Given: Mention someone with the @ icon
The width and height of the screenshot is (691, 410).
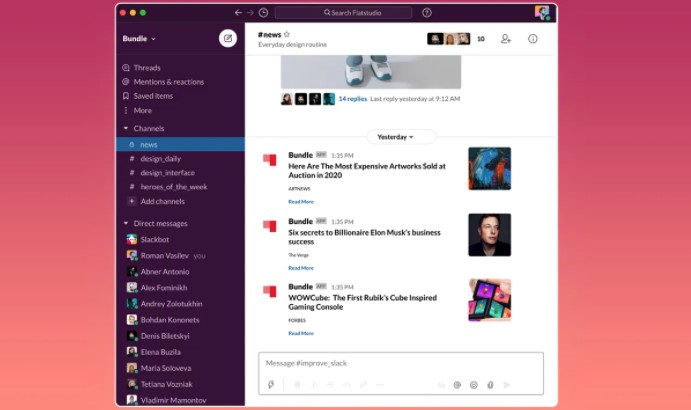Looking at the screenshot, I should click(457, 385).
